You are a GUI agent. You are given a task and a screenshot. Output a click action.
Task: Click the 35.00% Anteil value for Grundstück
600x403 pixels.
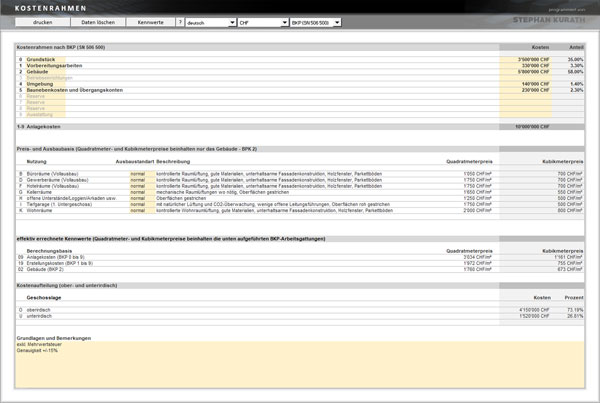[x=575, y=59]
